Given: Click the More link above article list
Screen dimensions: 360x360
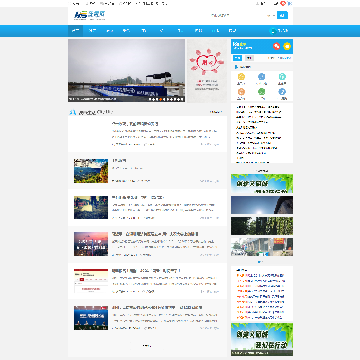Looking at the screenshot, I should coord(216,112).
